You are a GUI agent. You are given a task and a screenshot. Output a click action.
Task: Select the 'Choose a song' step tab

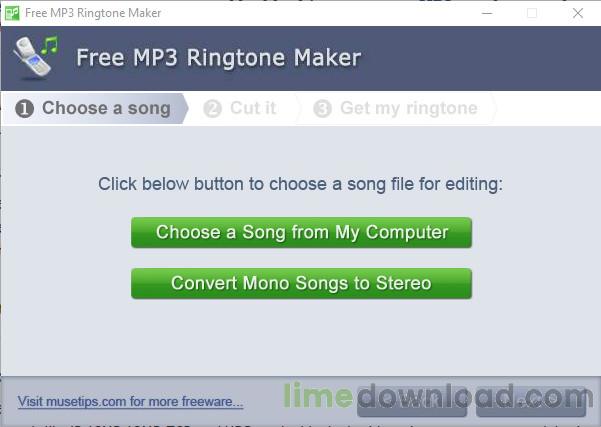tap(95, 108)
